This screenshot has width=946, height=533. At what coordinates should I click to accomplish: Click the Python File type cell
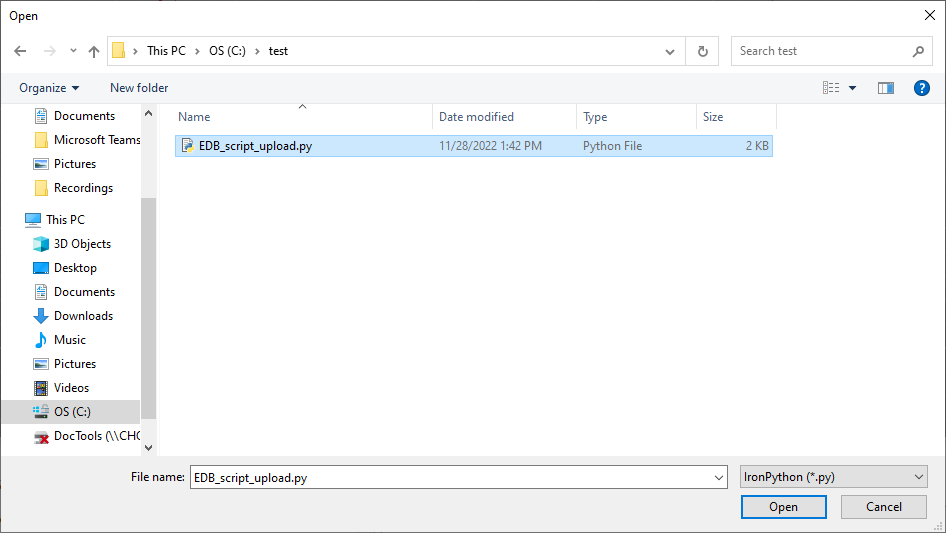click(612, 146)
